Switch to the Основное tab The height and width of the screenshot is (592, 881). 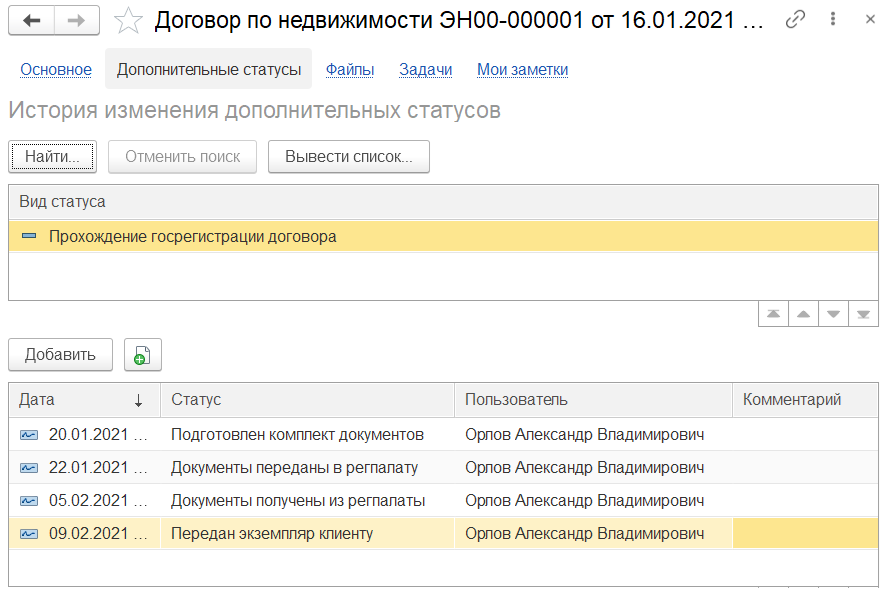click(x=56, y=69)
